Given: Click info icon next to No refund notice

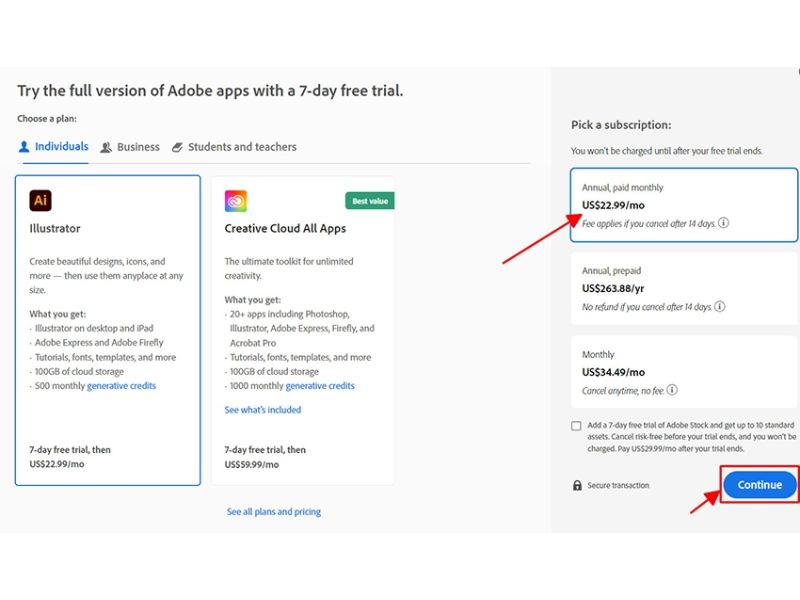Looking at the screenshot, I should 720,306.
